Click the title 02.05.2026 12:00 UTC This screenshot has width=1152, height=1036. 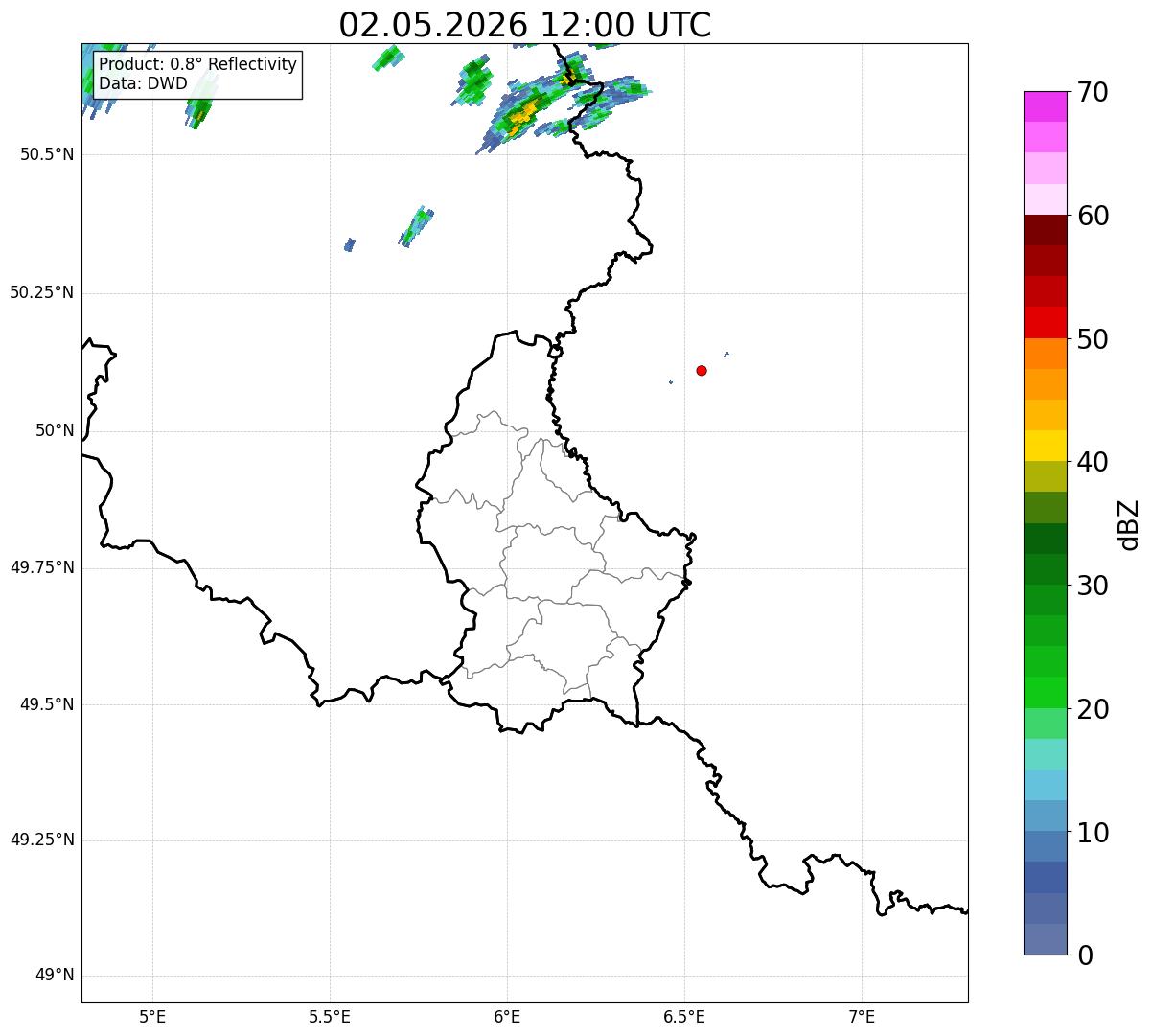point(525,25)
